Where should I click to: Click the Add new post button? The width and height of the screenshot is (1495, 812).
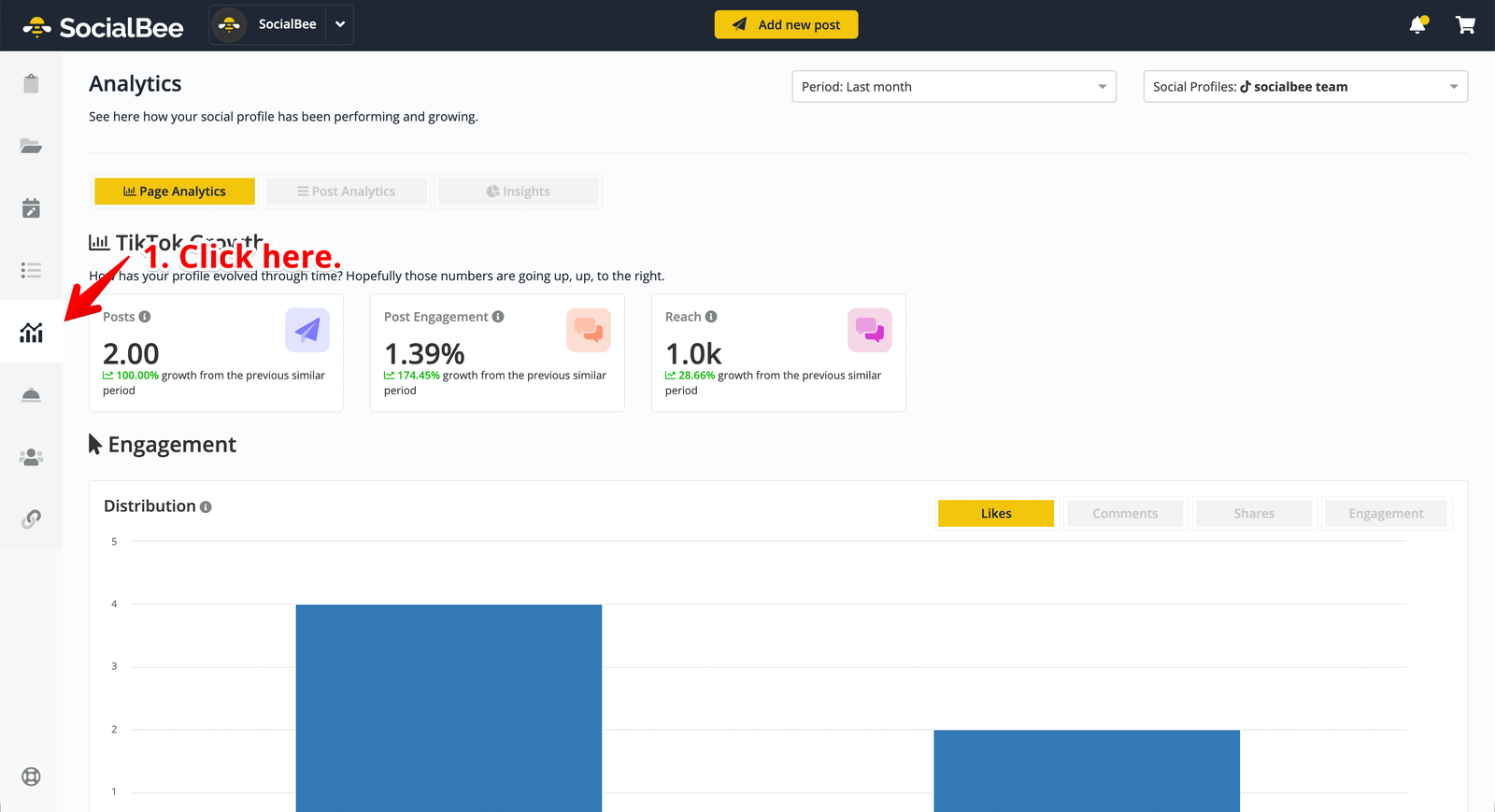(x=786, y=24)
